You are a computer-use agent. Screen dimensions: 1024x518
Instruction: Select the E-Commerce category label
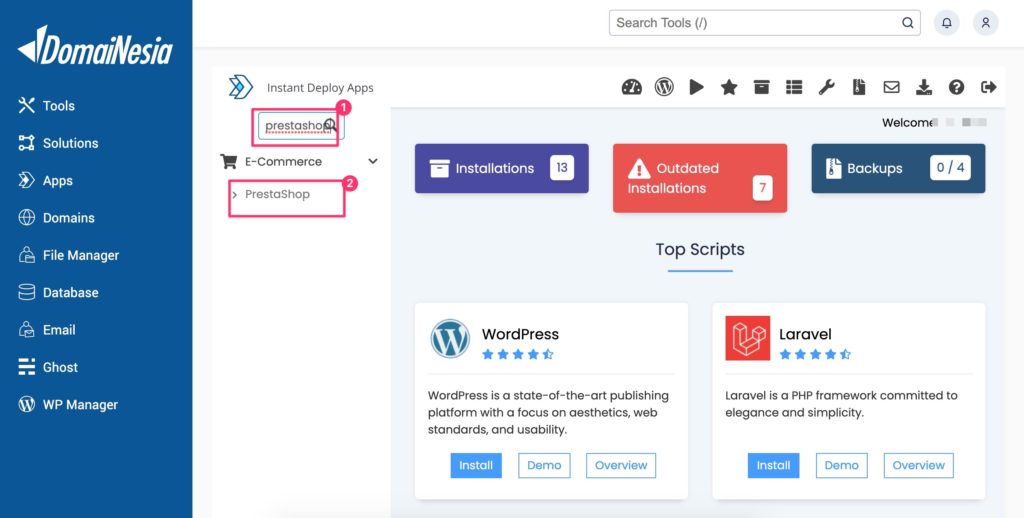click(x=283, y=161)
